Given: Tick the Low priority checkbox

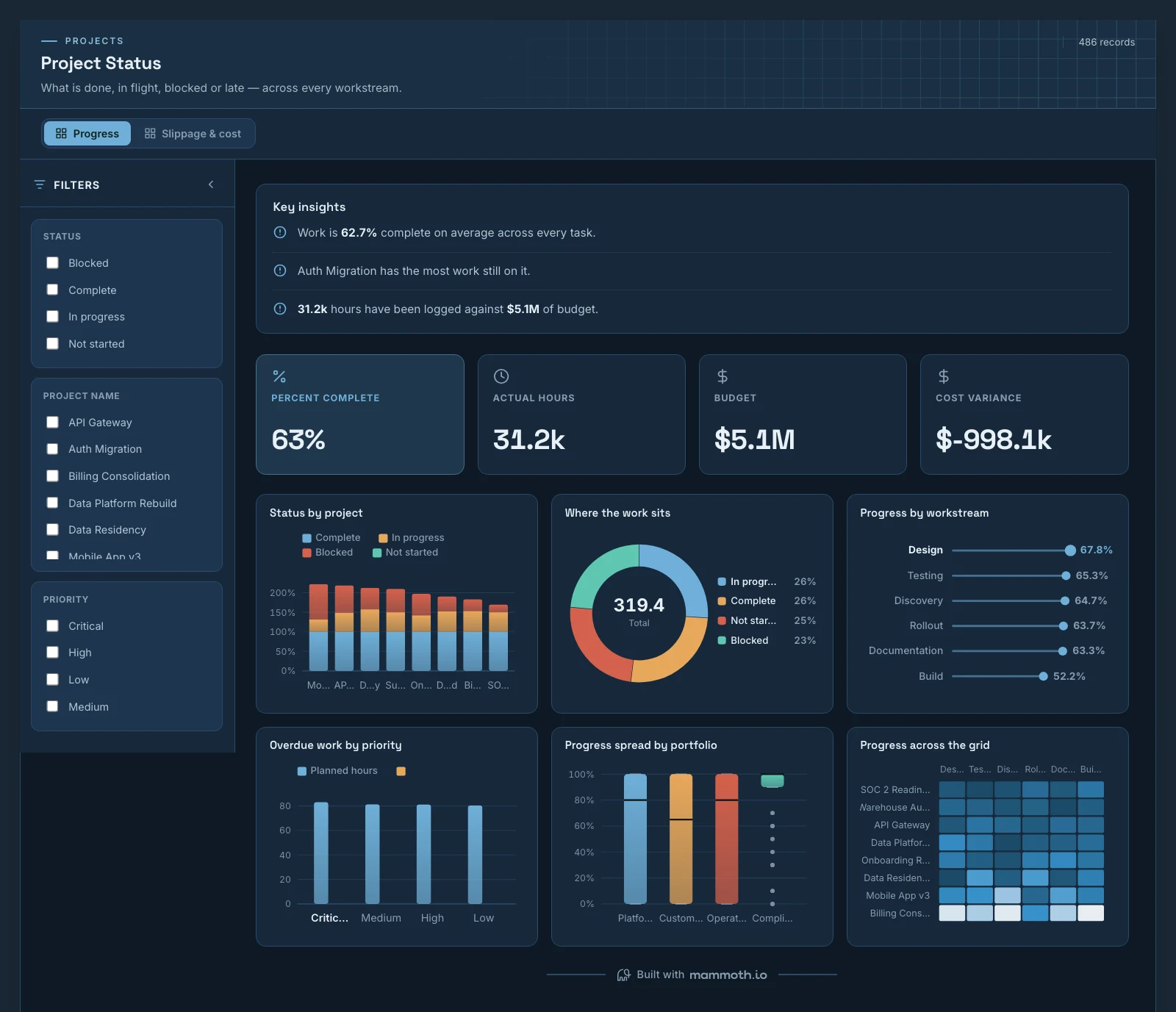Looking at the screenshot, I should [x=52, y=679].
